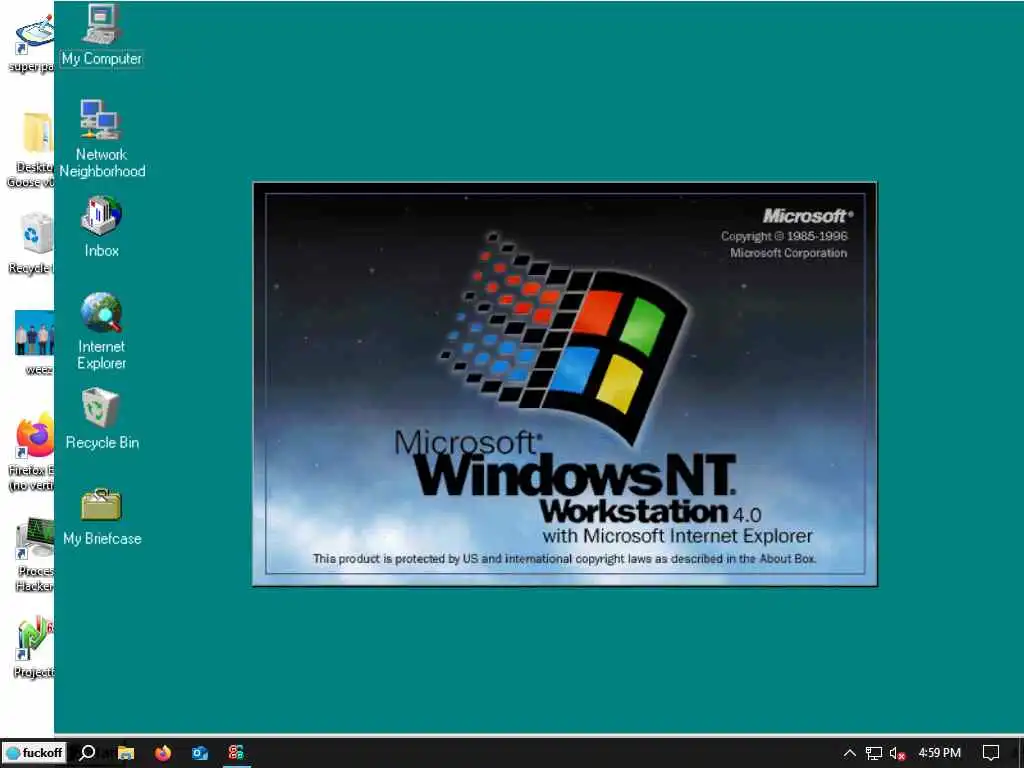Click the muted volume tray icon
The height and width of the screenshot is (768, 1024).
click(x=897, y=753)
